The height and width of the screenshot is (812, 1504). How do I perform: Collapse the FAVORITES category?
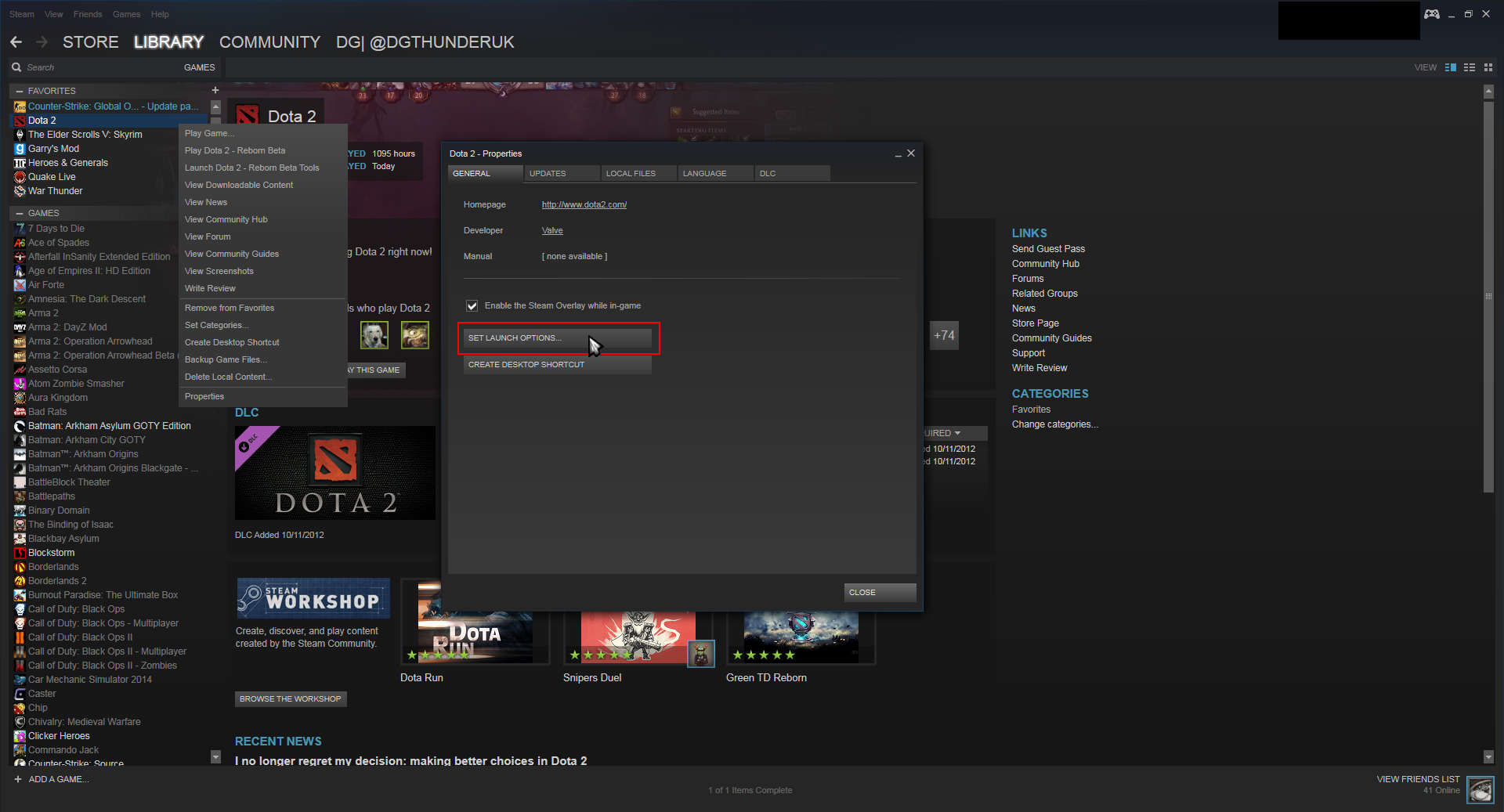20,91
